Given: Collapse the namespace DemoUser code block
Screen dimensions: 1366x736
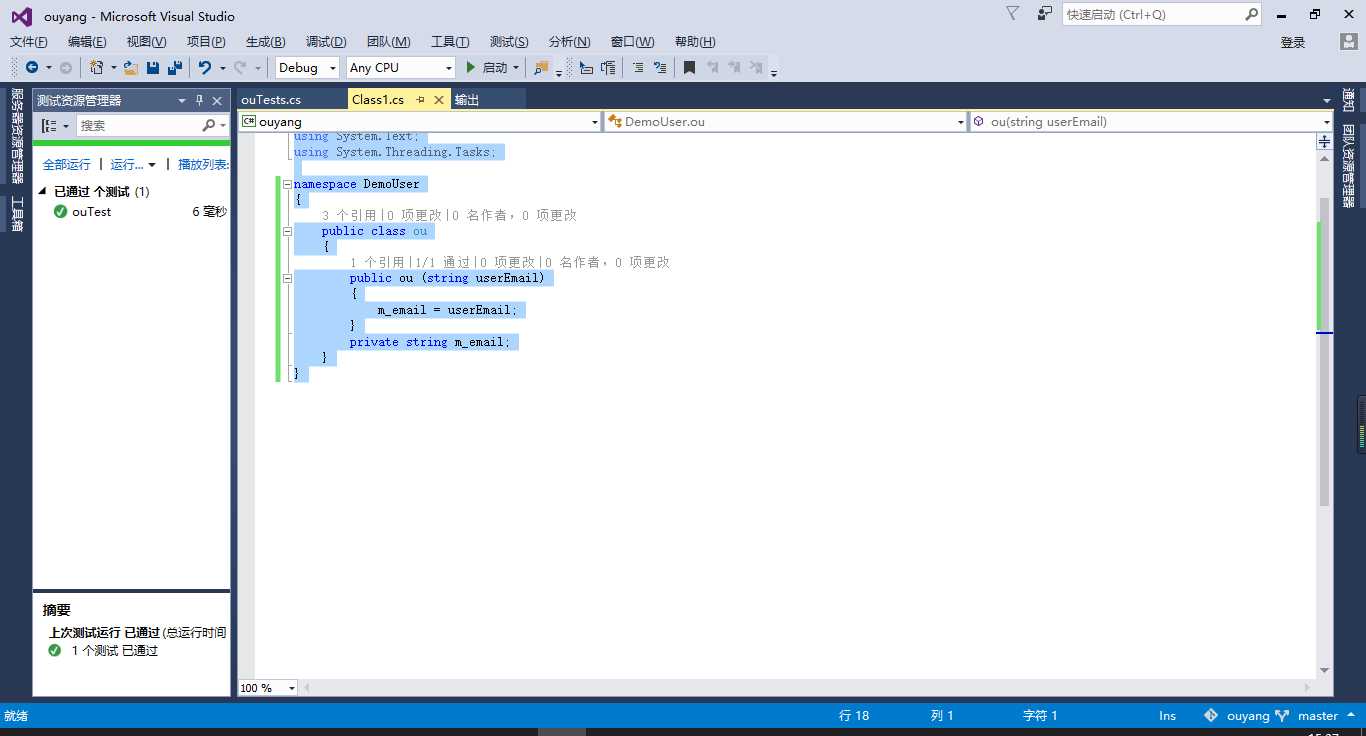Looking at the screenshot, I should (x=287, y=184).
